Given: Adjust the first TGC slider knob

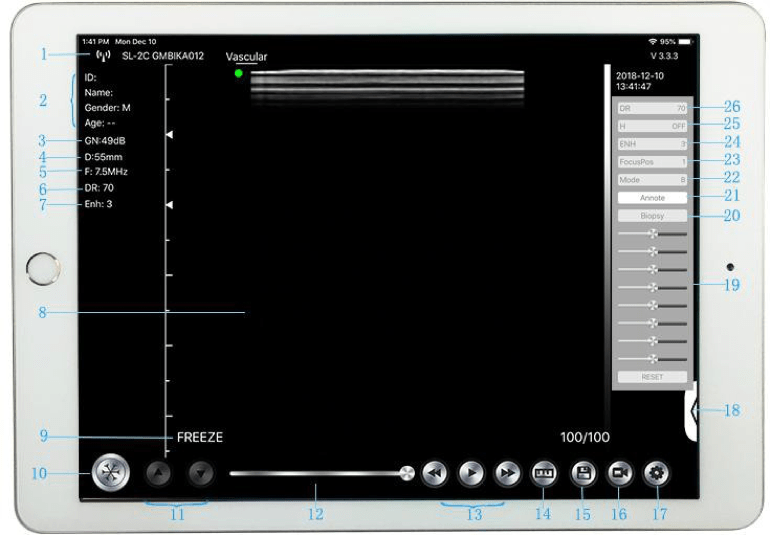Looking at the screenshot, I should pyautogui.click(x=653, y=234).
